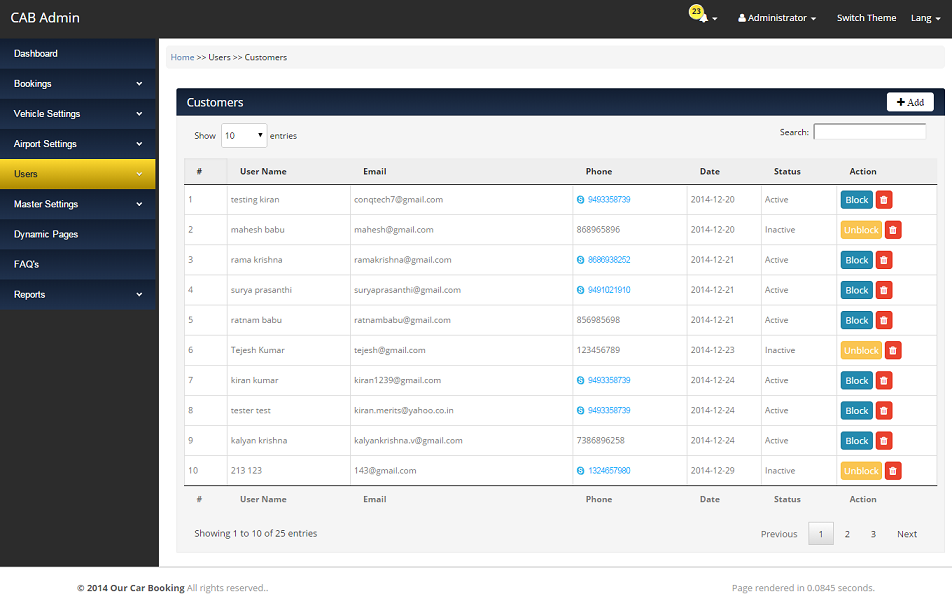Unblock customer Tejesh Kumar
The width and height of the screenshot is (952, 615).
(861, 350)
